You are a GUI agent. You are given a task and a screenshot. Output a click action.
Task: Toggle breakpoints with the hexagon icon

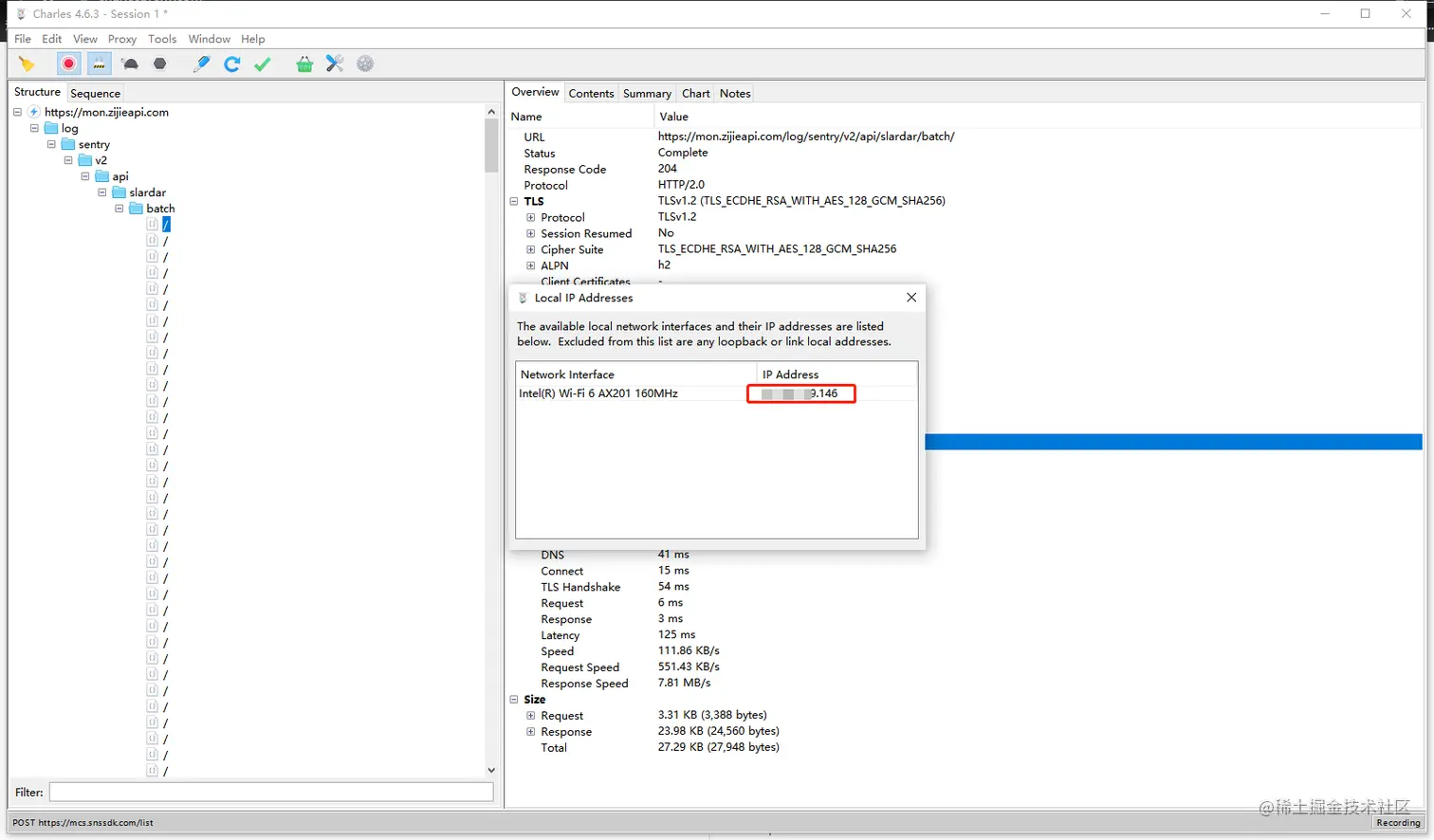click(x=160, y=64)
